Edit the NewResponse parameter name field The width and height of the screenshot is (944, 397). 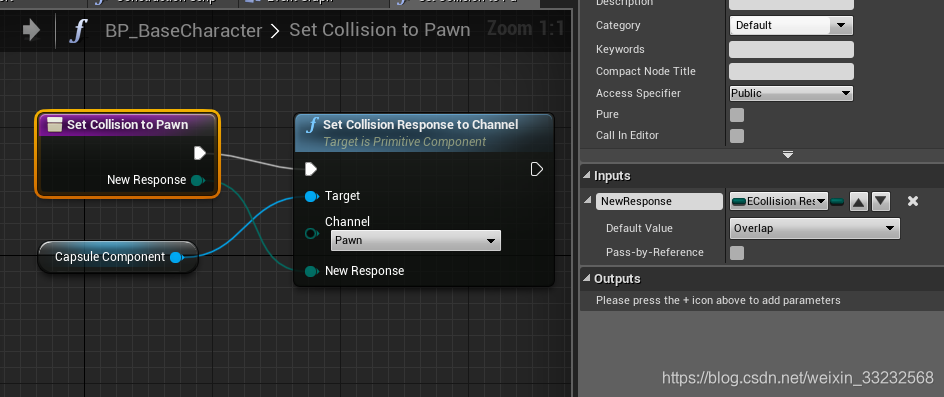pos(659,202)
